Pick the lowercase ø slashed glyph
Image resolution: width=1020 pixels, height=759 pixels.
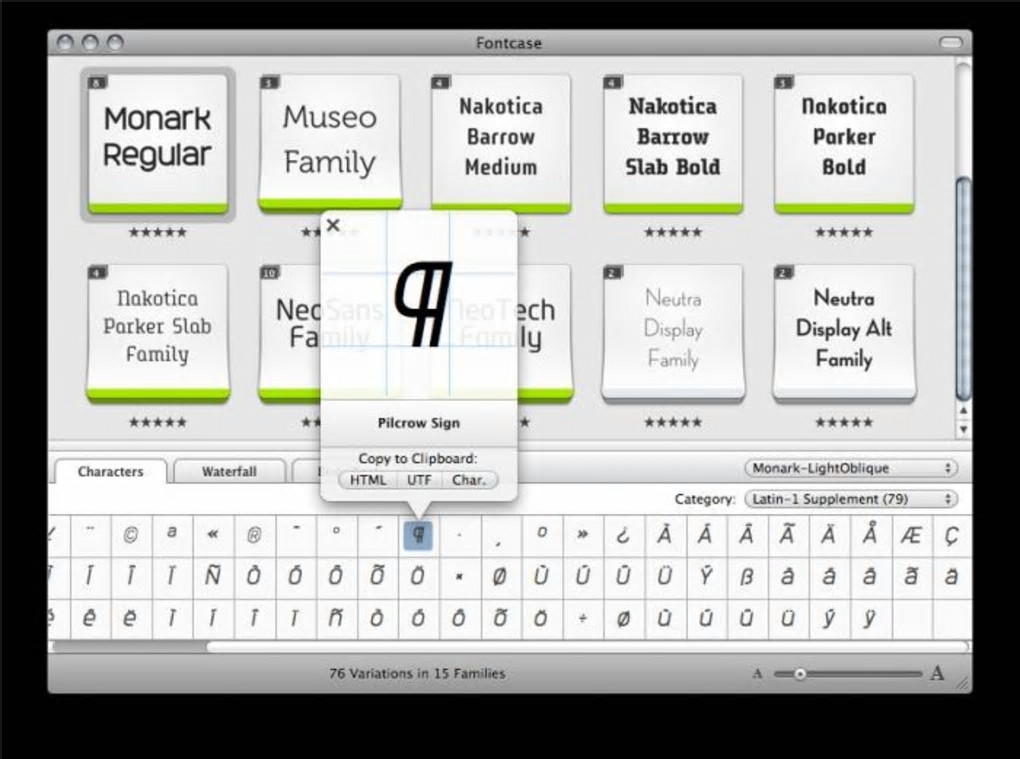pos(623,618)
